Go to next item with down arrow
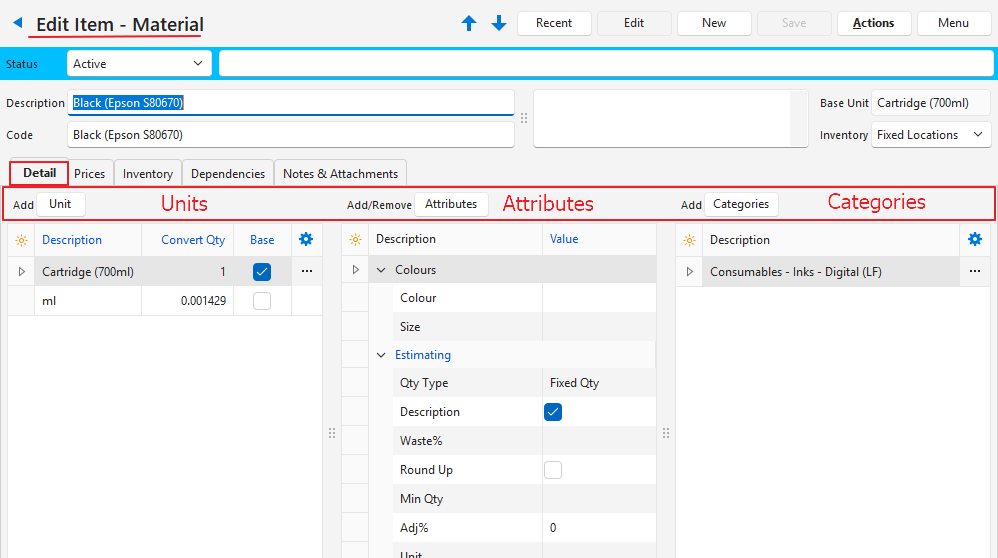 [499, 23]
